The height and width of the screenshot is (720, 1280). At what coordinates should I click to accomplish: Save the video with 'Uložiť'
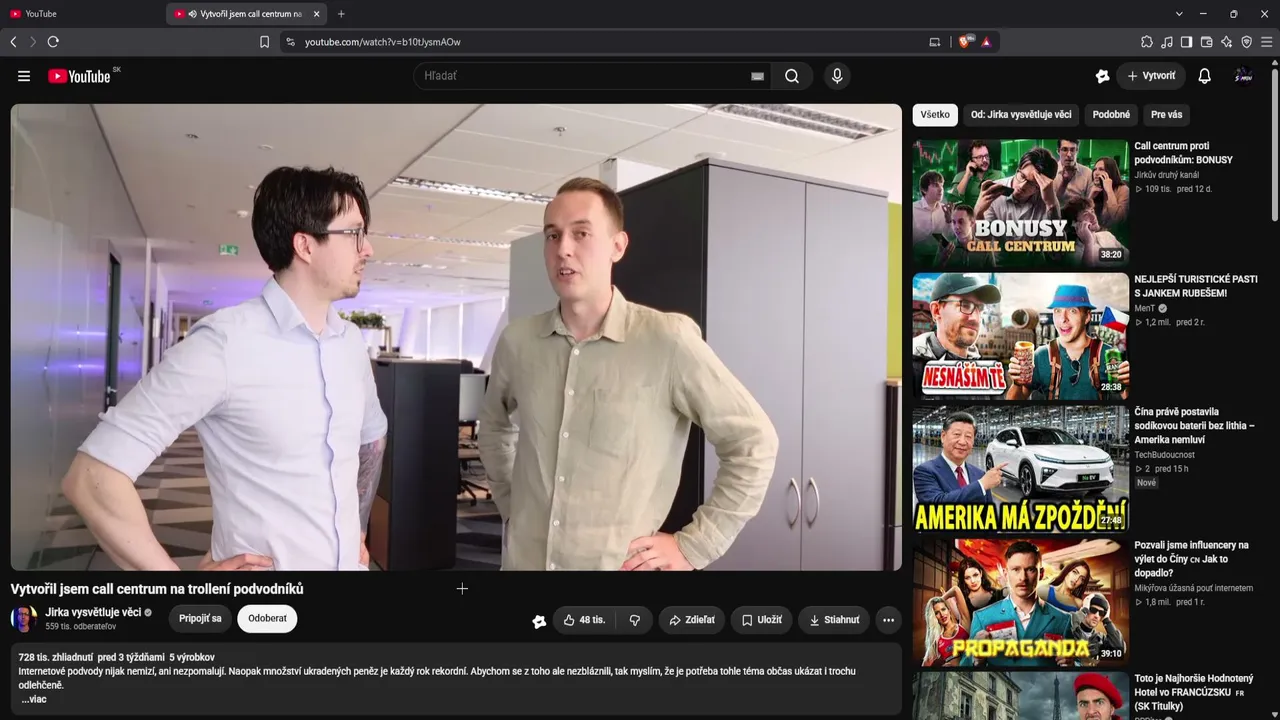pos(761,620)
